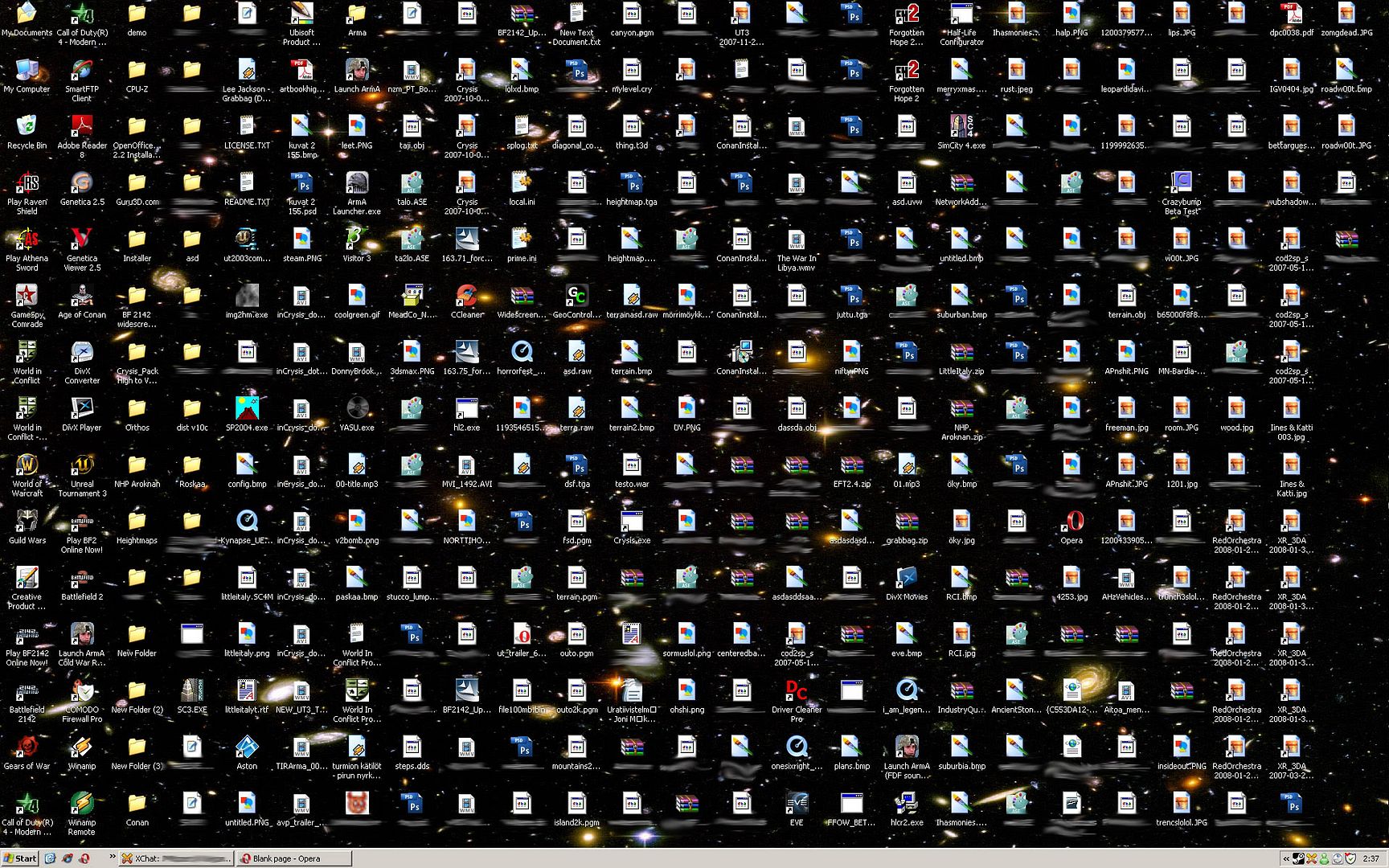This screenshot has width=1389, height=868.
Task: Open the Recycle Bin desktop icon
Action: click(27, 127)
